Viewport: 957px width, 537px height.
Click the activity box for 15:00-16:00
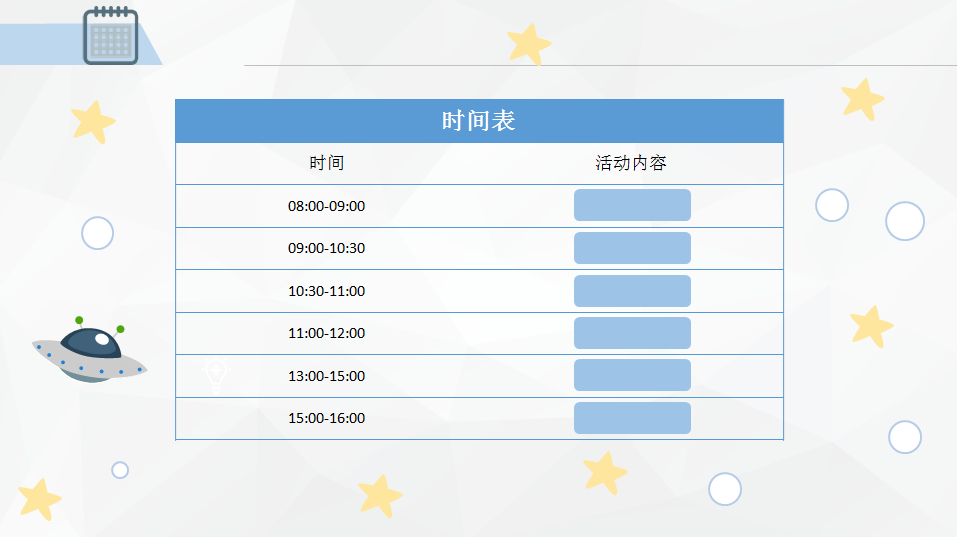point(632,418)
